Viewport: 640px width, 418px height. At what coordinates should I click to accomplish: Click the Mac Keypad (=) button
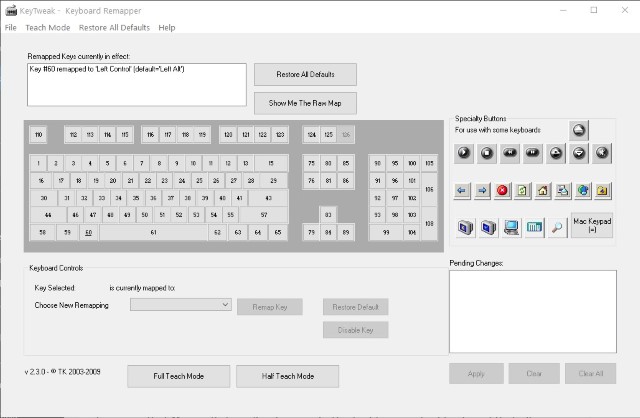[592, 225]
